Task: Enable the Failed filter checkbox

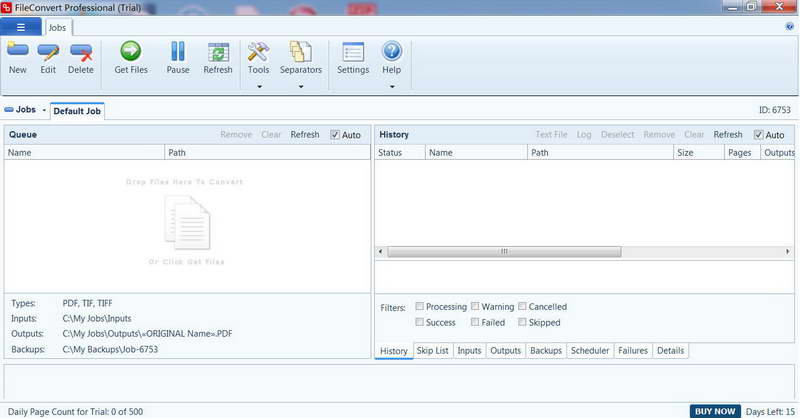Action: (x=475, y=322)
